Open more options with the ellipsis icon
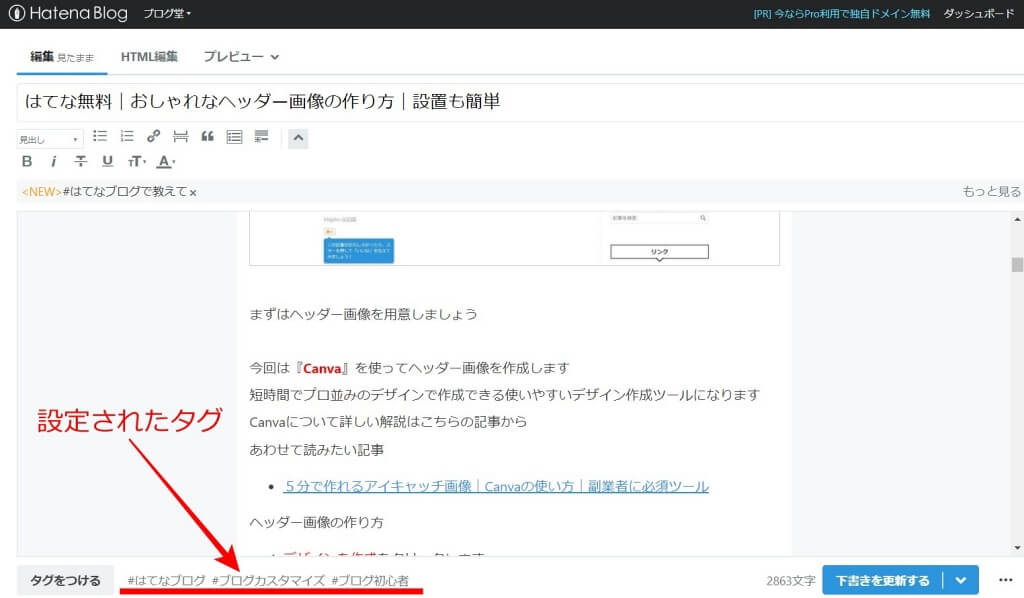The width and height of the screenshot is (1024, 598). tap(1005, 577)
